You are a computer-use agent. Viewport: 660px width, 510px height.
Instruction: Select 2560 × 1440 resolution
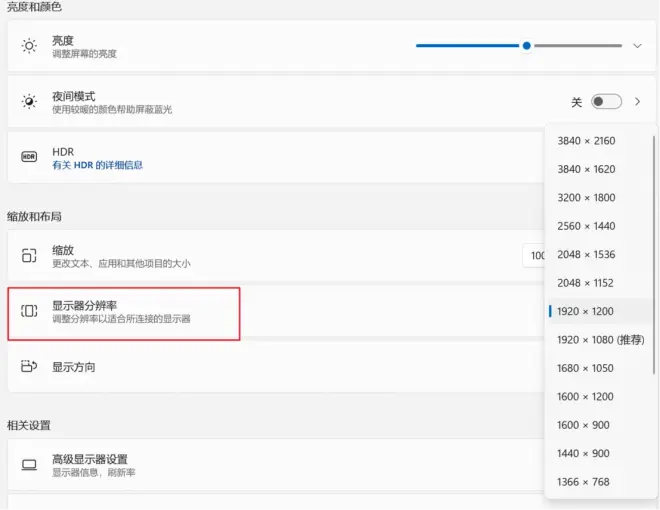599,226
